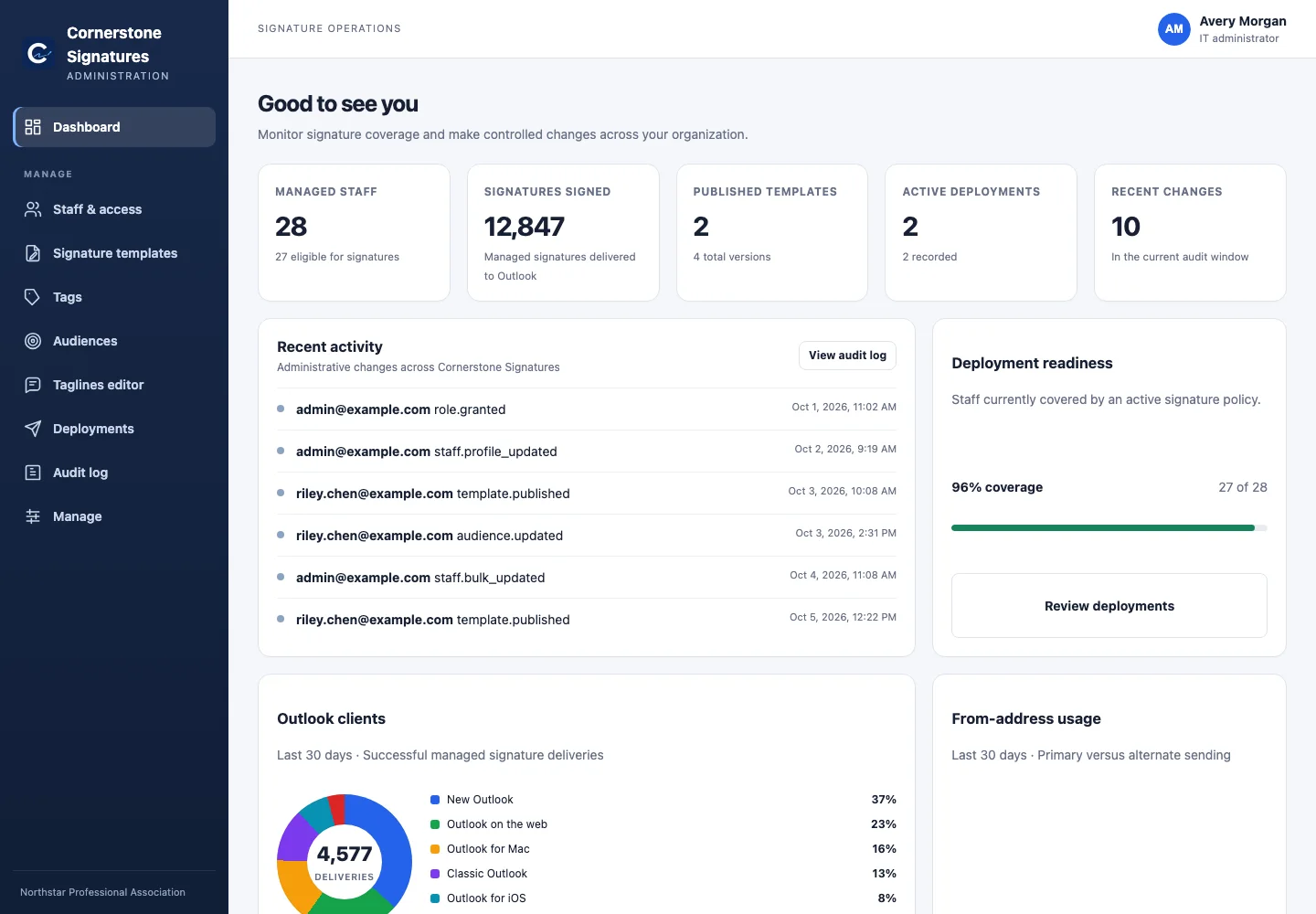This screenshot has width=1316, height=914.
Task: Click the View audit log button
Action: (x=847, y=356)
